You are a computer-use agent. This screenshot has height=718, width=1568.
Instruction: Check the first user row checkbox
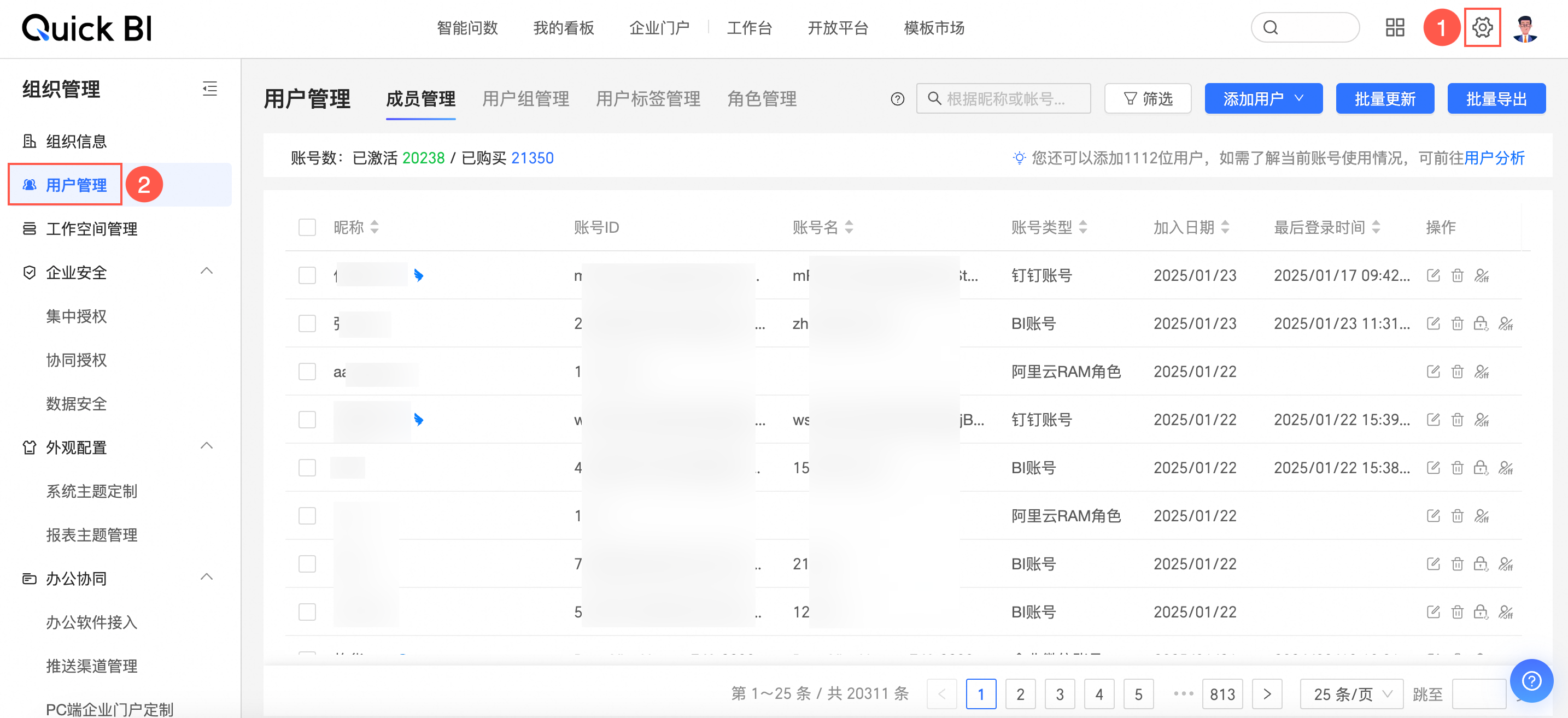coord(307,275)
